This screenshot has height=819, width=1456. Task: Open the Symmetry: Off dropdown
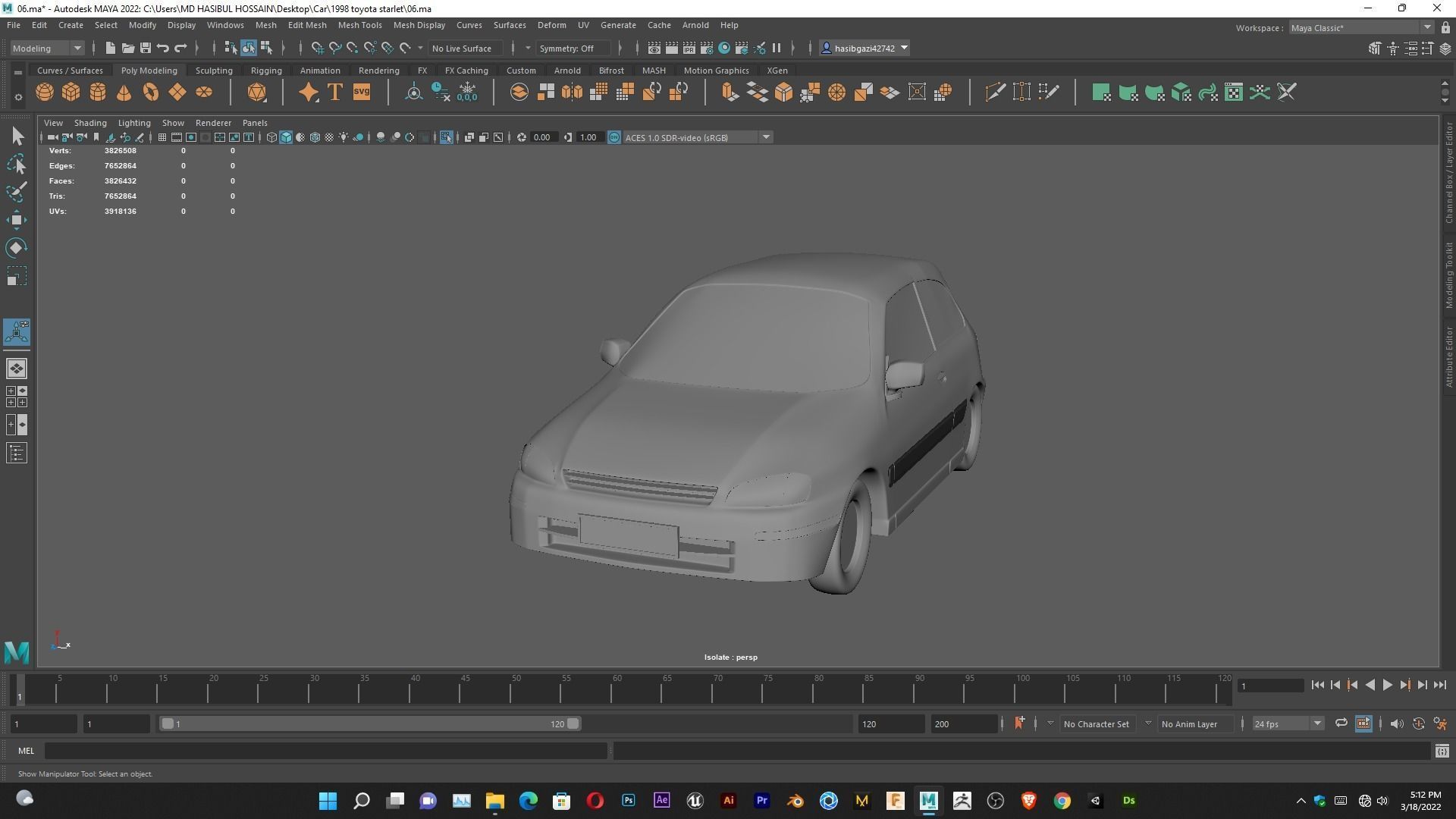pyautogui.click(x=573, y=48)
